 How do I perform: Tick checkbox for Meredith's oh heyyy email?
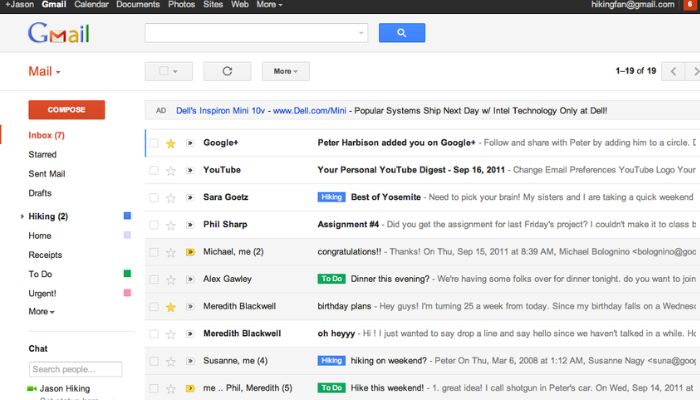pyautogui.click(x=154, y=333)
